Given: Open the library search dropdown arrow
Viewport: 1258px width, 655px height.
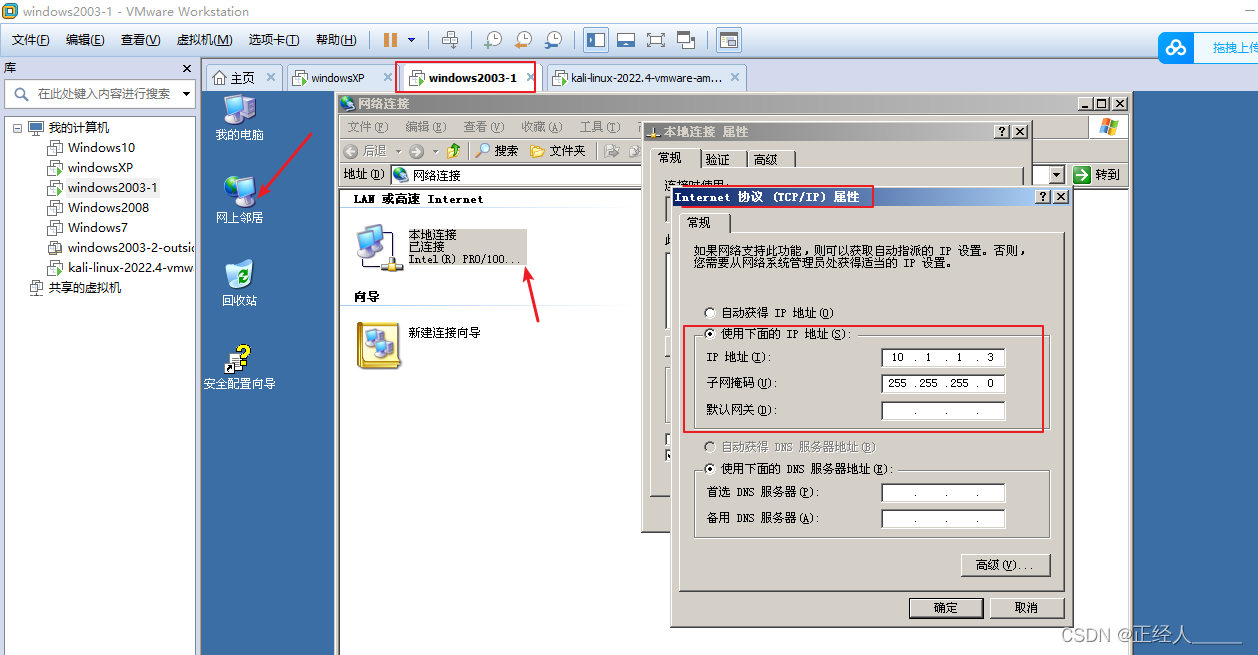Looking at the screenshot, I should tap(187, 94).
